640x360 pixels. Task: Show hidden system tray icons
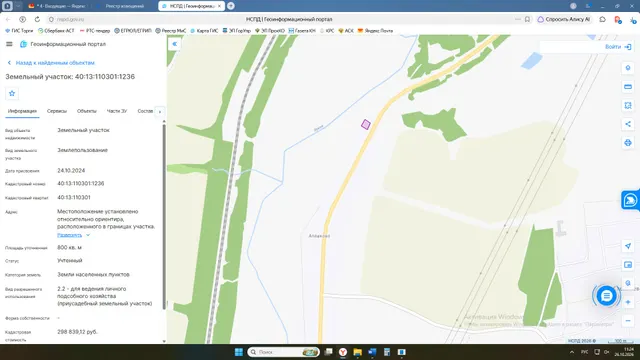click(572, 352)
